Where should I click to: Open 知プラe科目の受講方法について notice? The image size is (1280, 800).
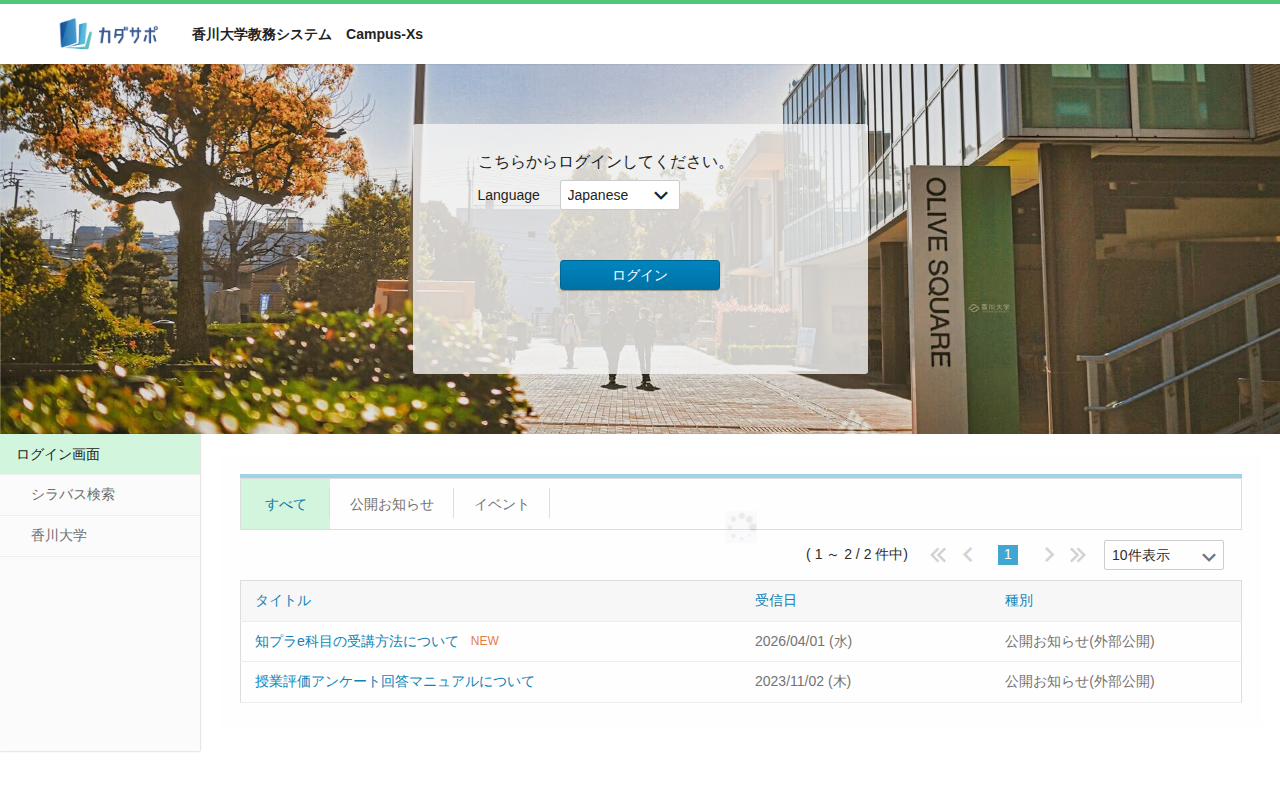pyautogui.click(x=356, y=641)
